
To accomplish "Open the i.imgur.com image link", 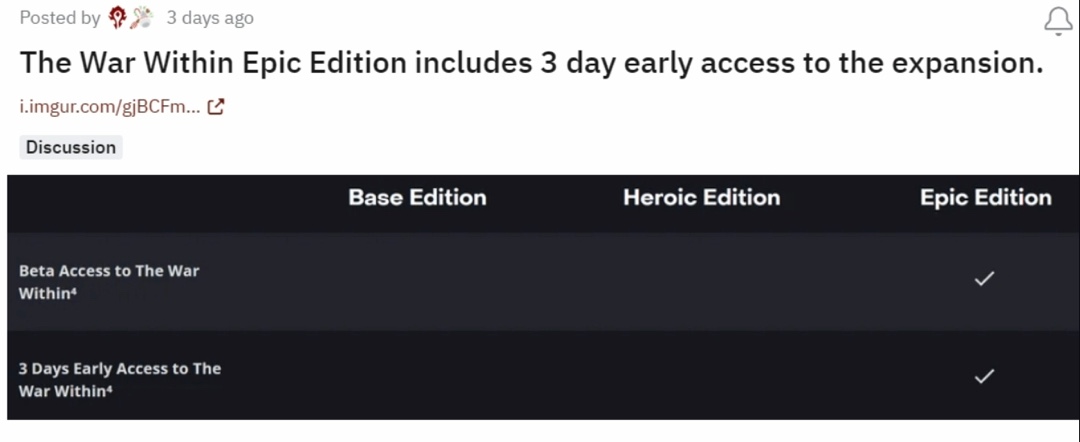I will 110,107.
